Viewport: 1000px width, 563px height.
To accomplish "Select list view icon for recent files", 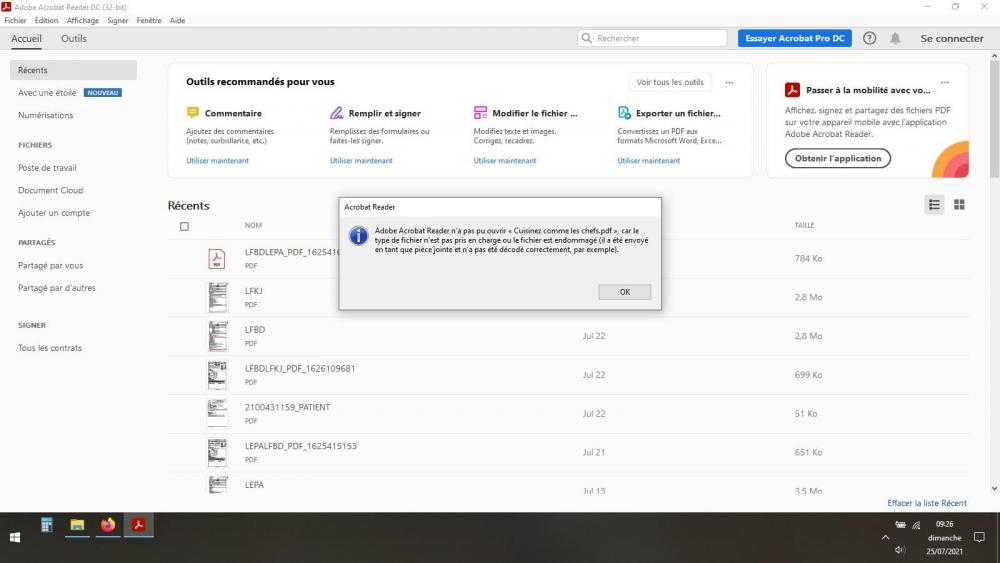I will tap(934, 205).
